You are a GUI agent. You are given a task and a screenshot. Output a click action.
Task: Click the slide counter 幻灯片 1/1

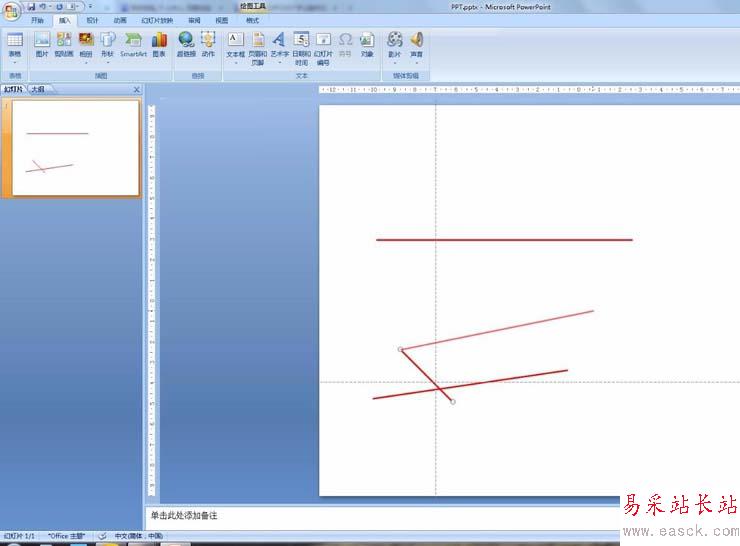19,536
